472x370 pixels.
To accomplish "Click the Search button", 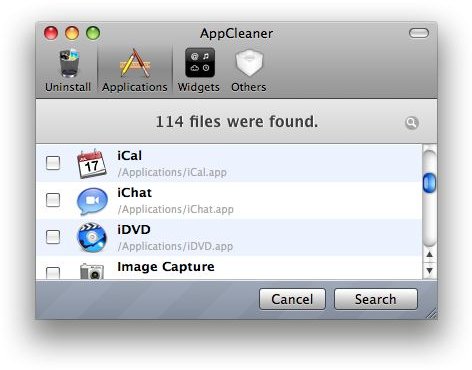I will (x=376, y=299).
